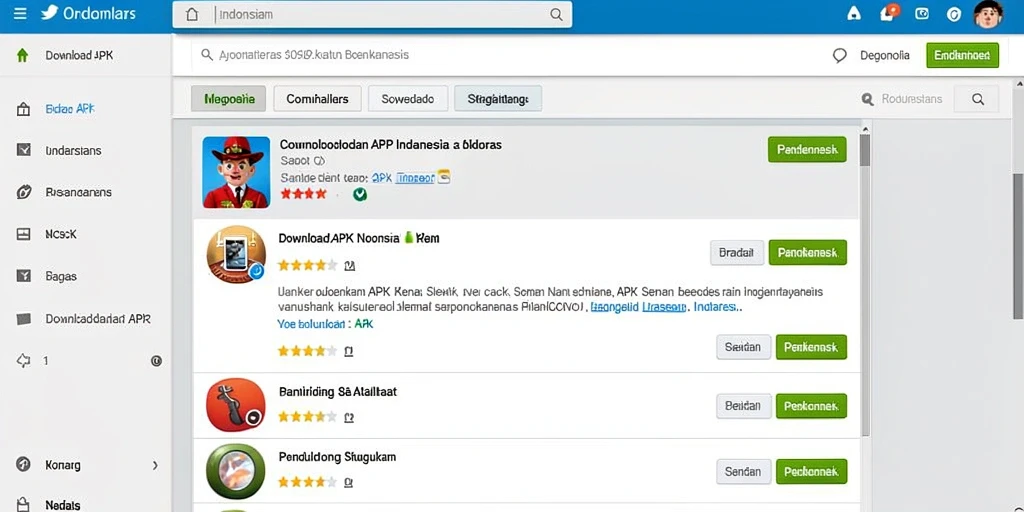This screenshot has height=512, width=1024.
Task: Click the Ajoonatteras search input field
Action: point(509,55)
